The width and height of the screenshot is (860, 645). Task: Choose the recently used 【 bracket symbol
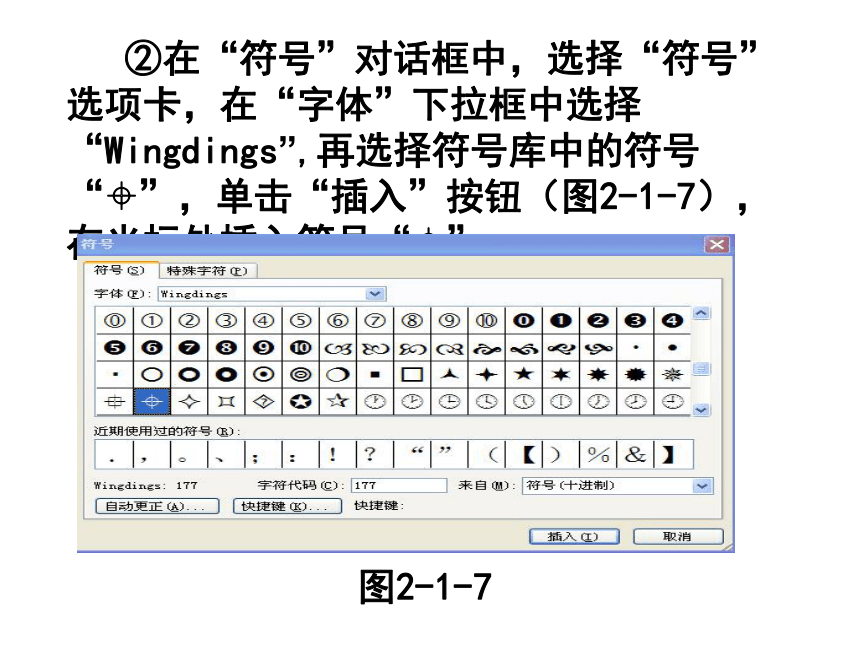click(529, 454)
